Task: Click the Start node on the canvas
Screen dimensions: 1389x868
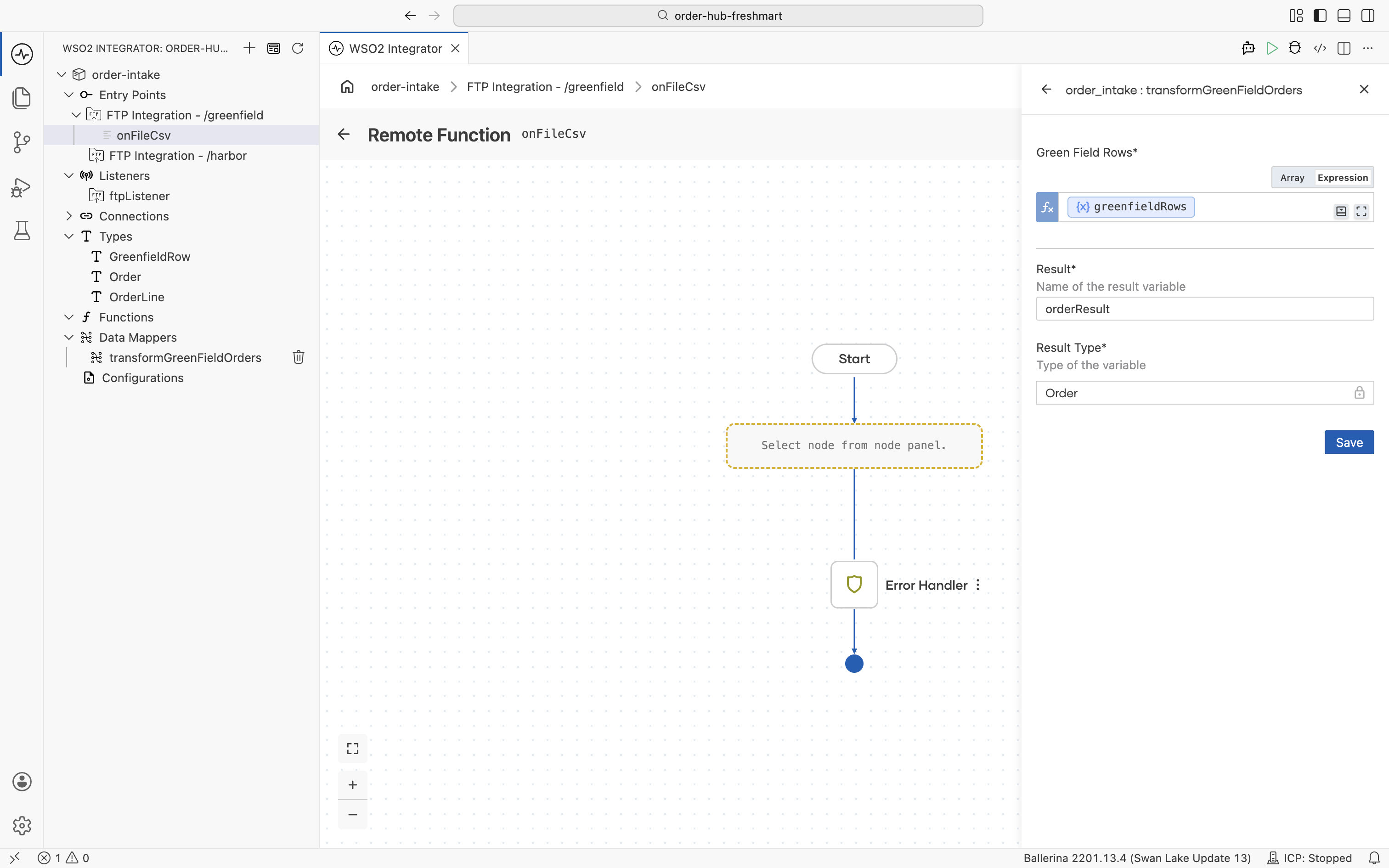Action: click(x=854, y=359)
